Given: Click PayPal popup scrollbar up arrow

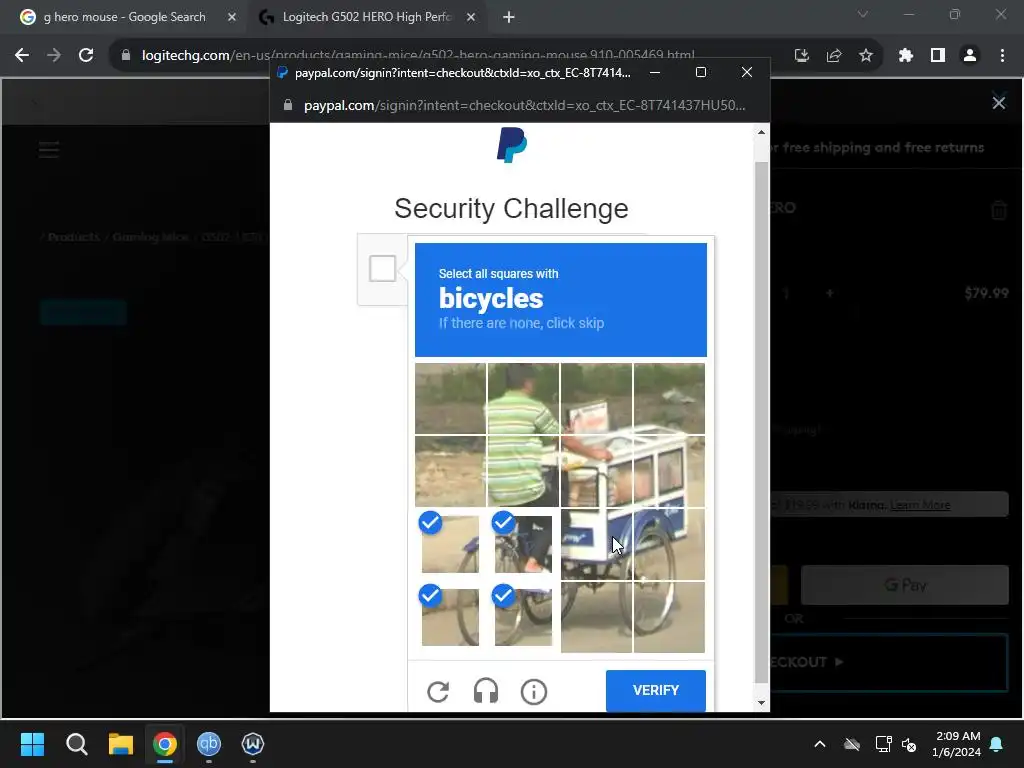Looking at the screenshot, I should 761,132.
